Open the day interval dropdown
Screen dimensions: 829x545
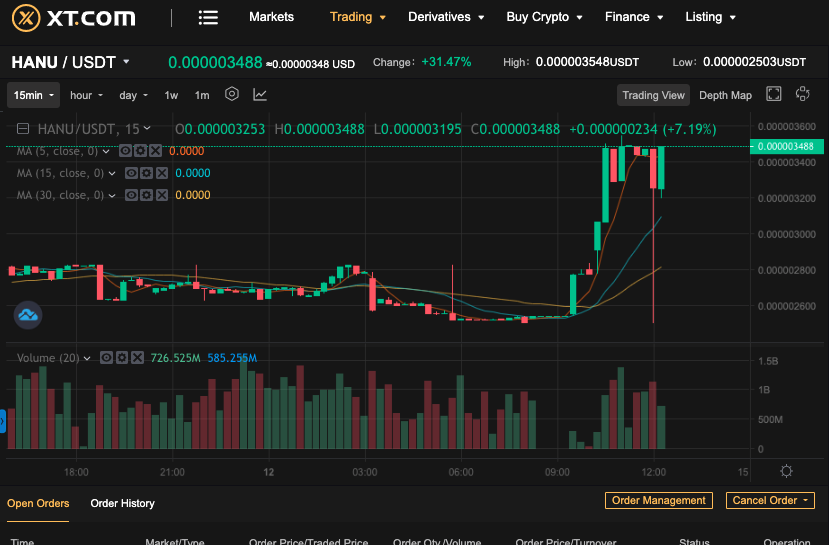pyautogui.click(x=133, y=95)
